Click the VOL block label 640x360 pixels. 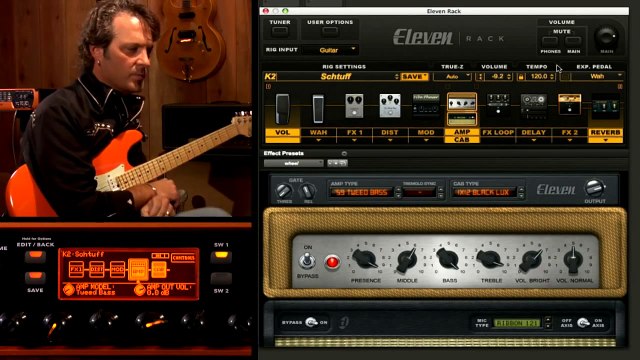click(x=282, y=132)
